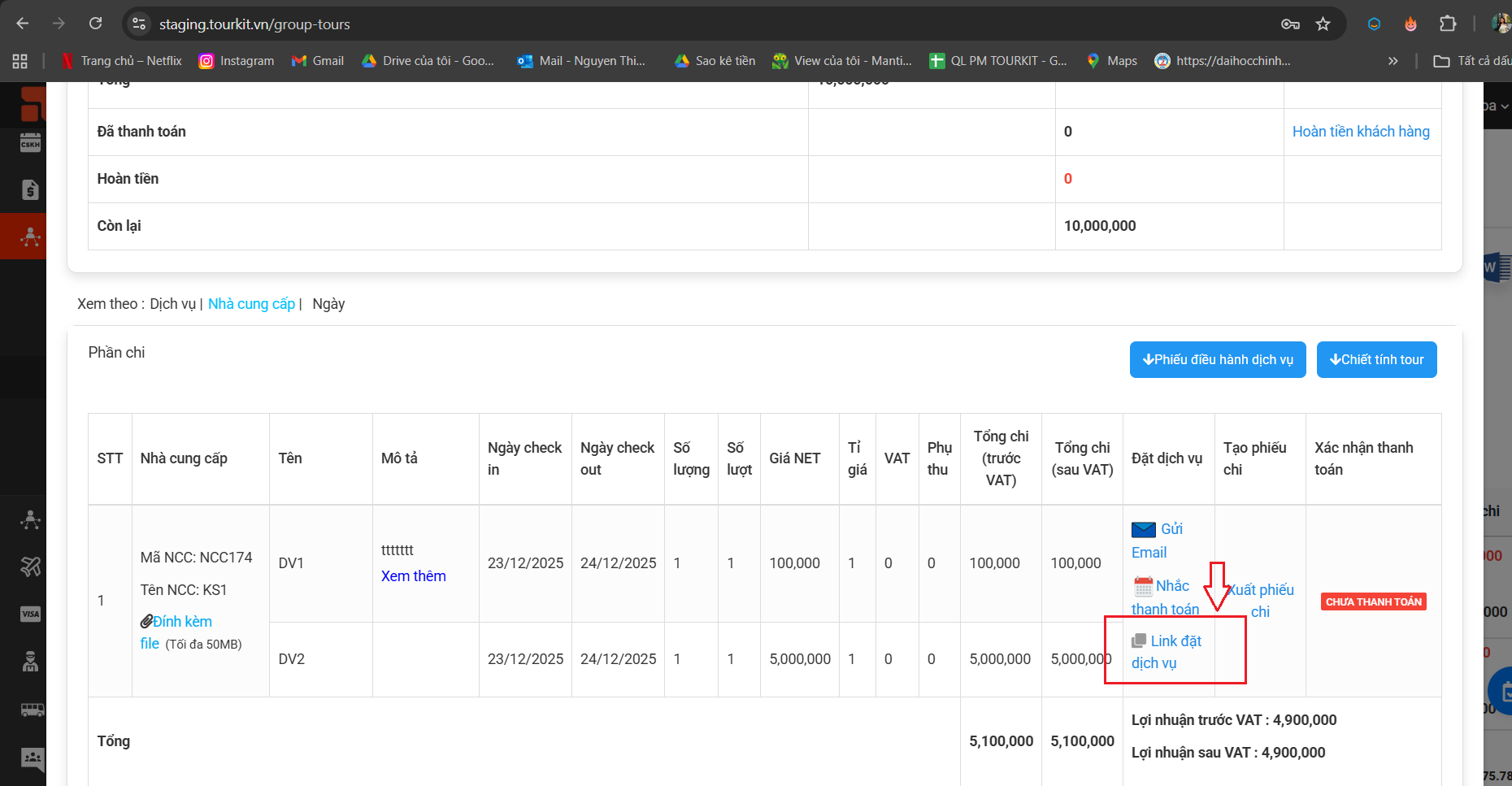Screen dimensions: 1512x786
Task: Click the calendar Nhắc thanh toán icon
Action: coord(1143,586)
